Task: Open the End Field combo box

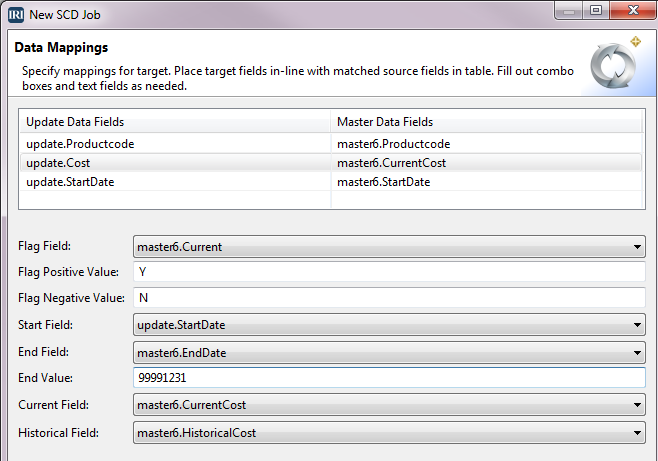Action: click(389, 352)
